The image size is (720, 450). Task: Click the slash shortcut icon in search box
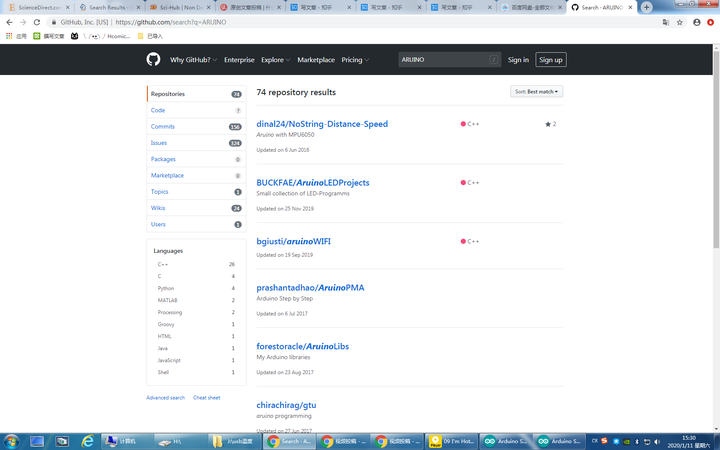(494, 59)
